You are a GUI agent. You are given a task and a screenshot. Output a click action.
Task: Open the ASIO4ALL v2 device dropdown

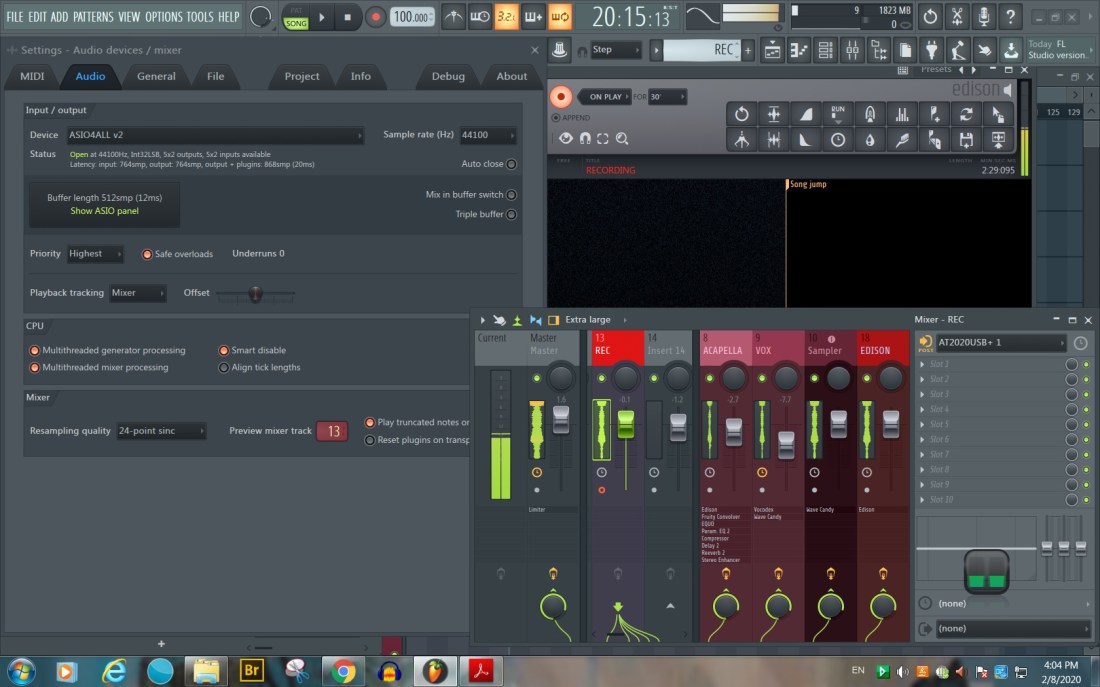click(x=214, y=135)
